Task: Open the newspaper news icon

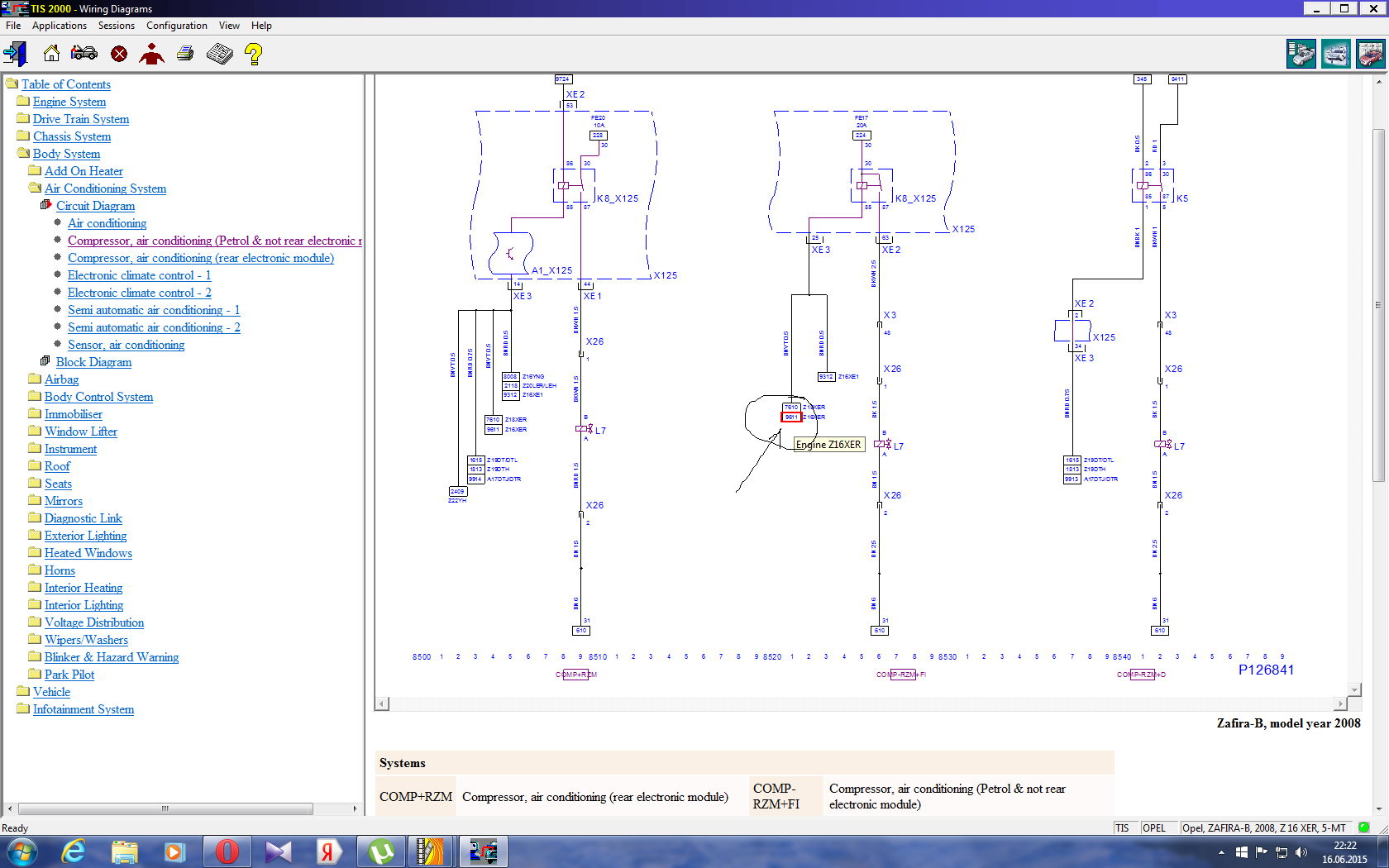Action: (219, 54)
